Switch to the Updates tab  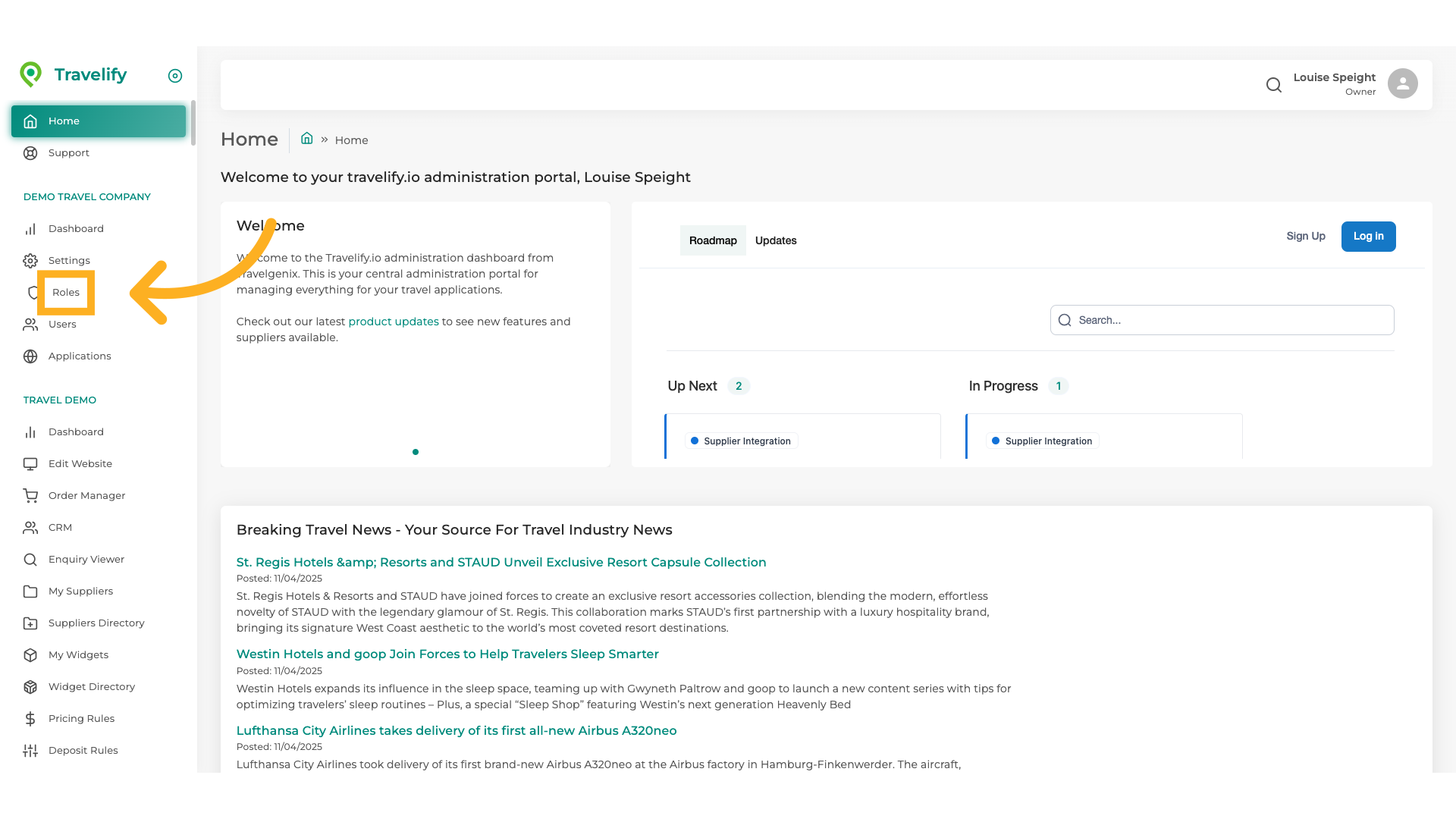[776, 240]
